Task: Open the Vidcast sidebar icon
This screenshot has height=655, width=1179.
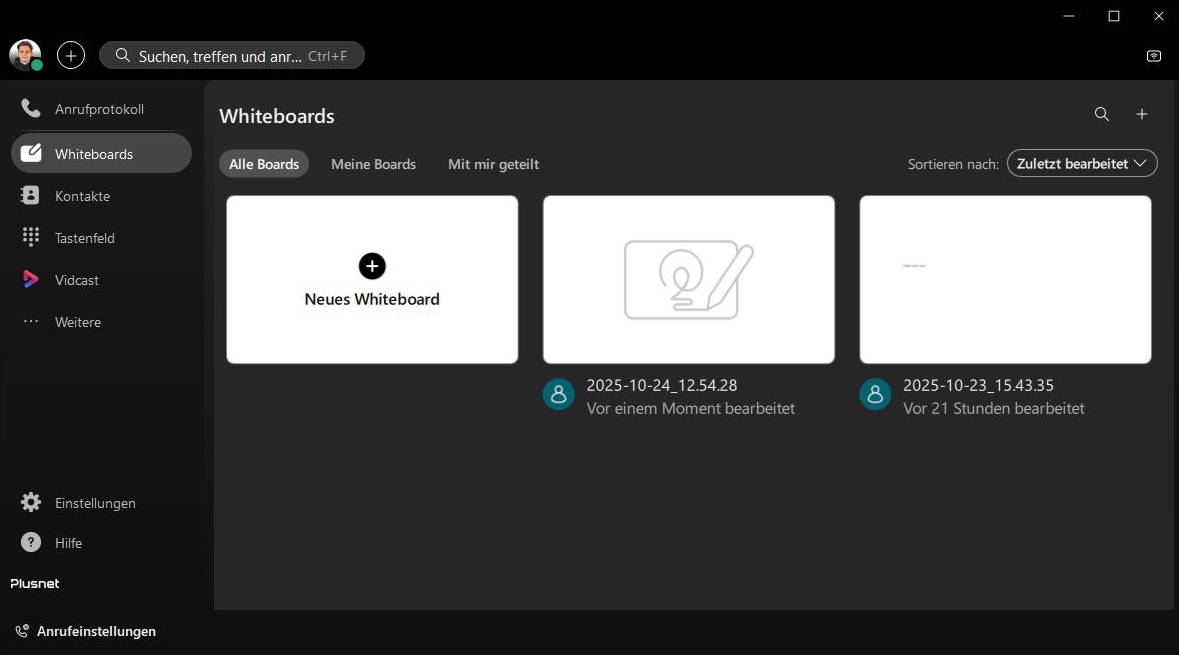Action: [29, 279]
